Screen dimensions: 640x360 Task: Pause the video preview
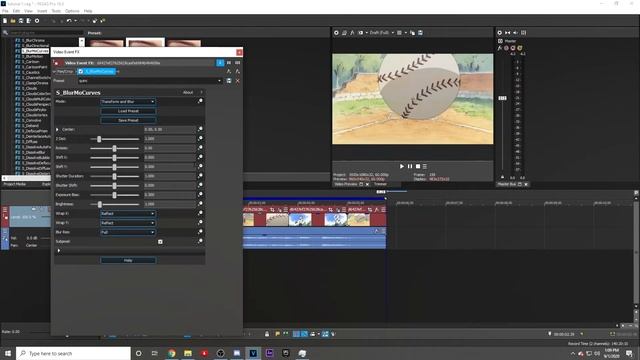click(410, 167)
